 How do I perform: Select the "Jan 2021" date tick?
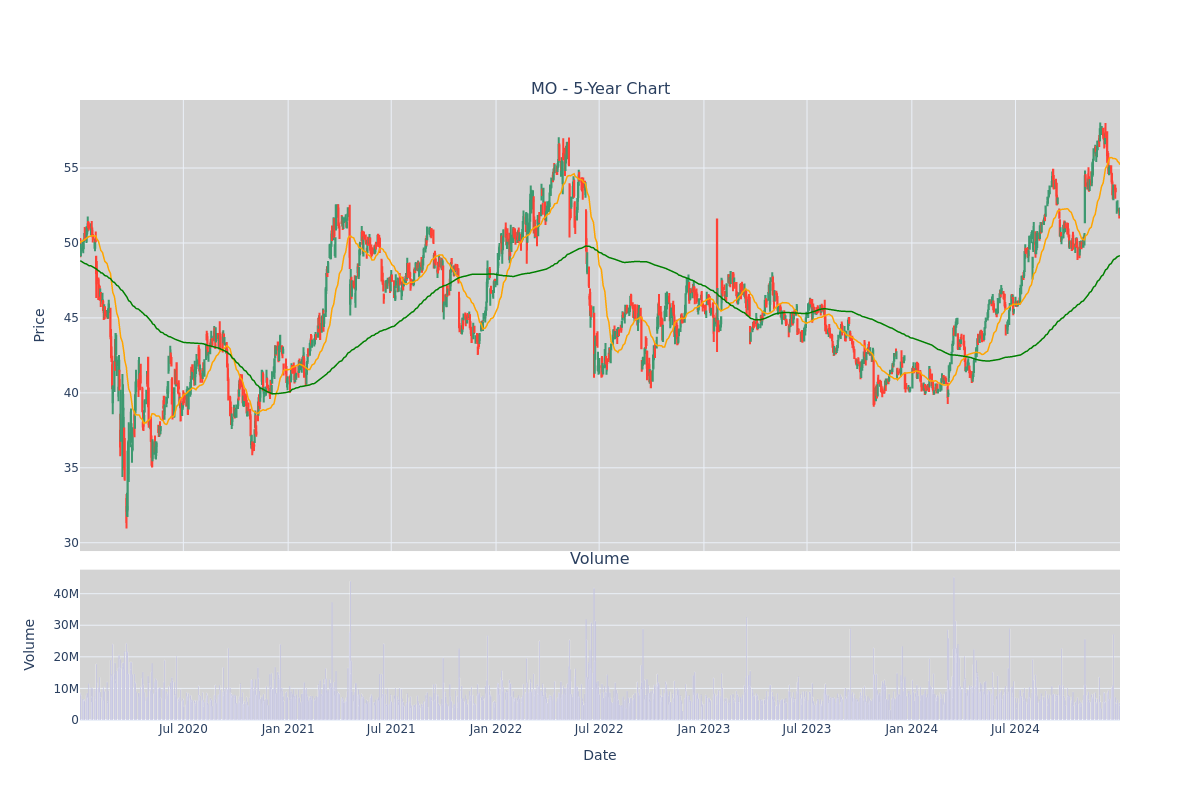288,729
